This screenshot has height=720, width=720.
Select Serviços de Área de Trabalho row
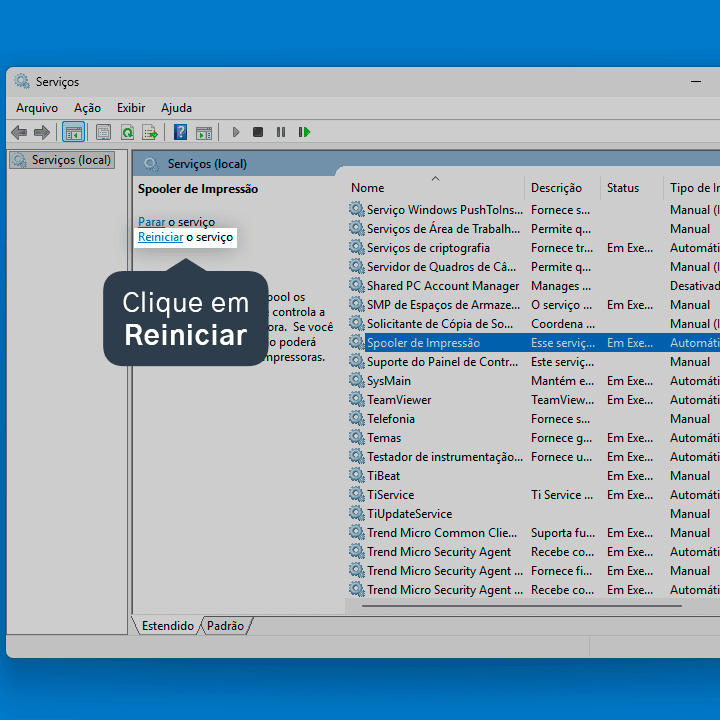pos(534,229)
